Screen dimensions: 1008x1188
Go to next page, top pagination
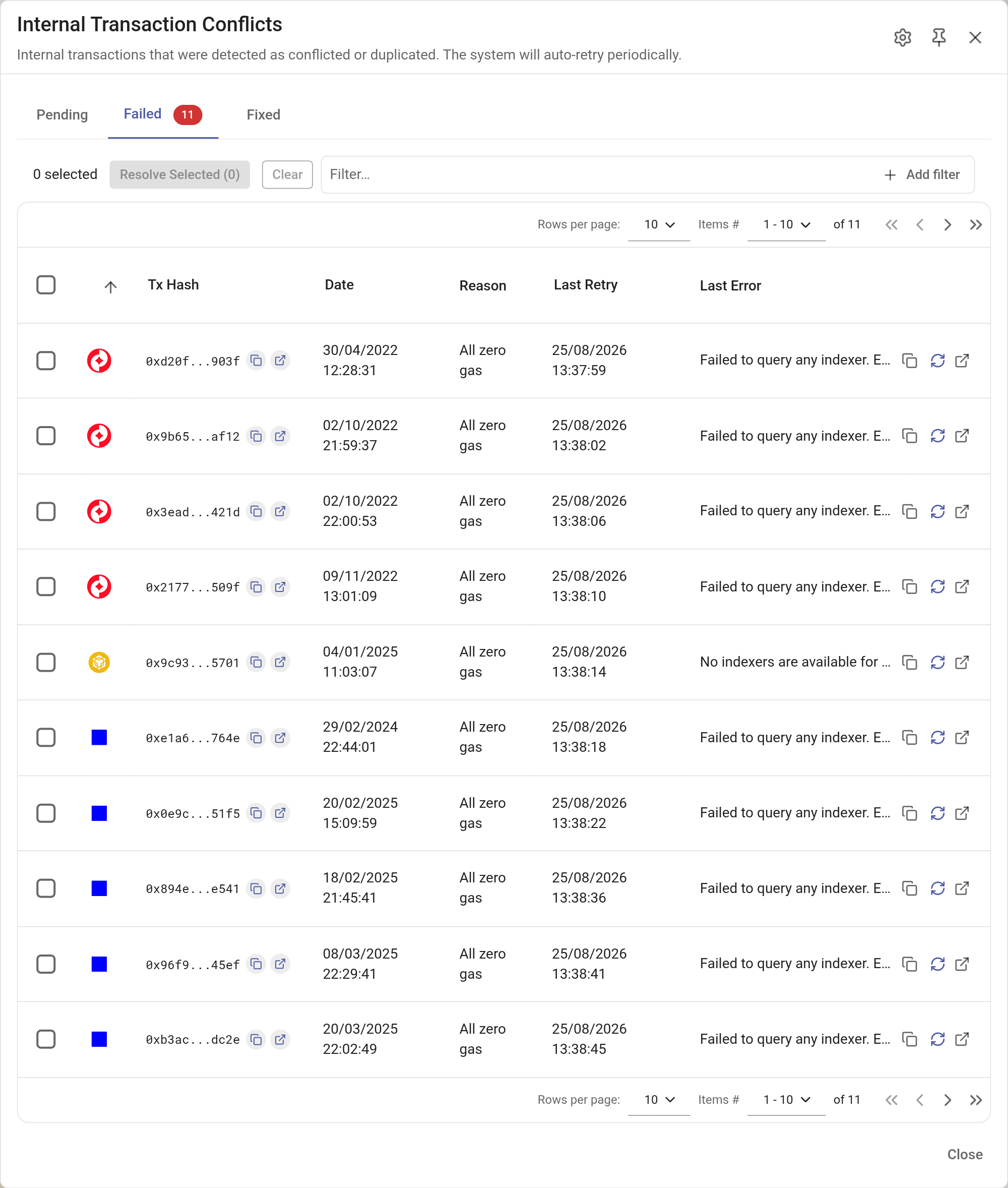(x=948, y=225)
